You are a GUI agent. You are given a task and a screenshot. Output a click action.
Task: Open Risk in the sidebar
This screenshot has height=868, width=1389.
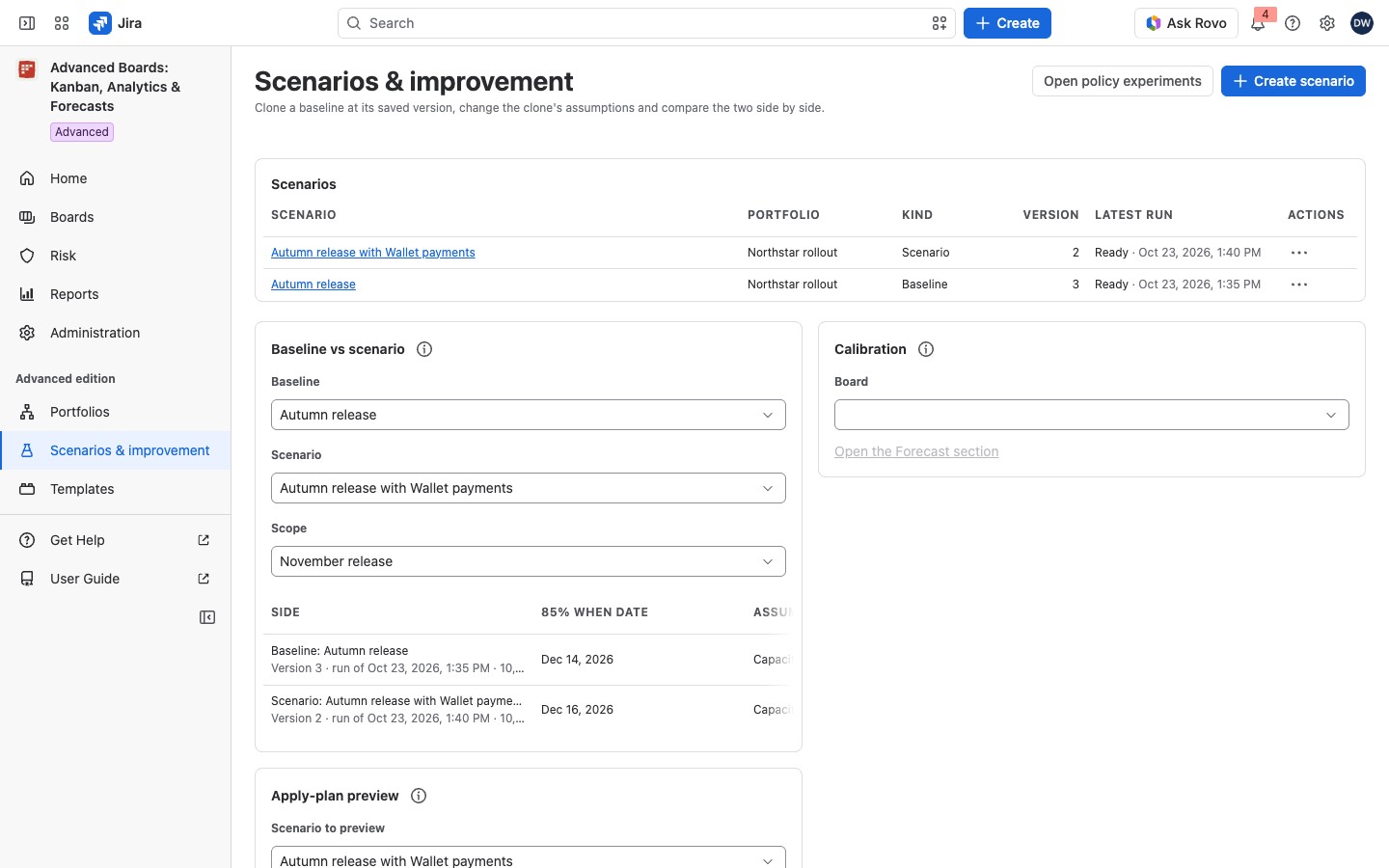click(116, 256)
